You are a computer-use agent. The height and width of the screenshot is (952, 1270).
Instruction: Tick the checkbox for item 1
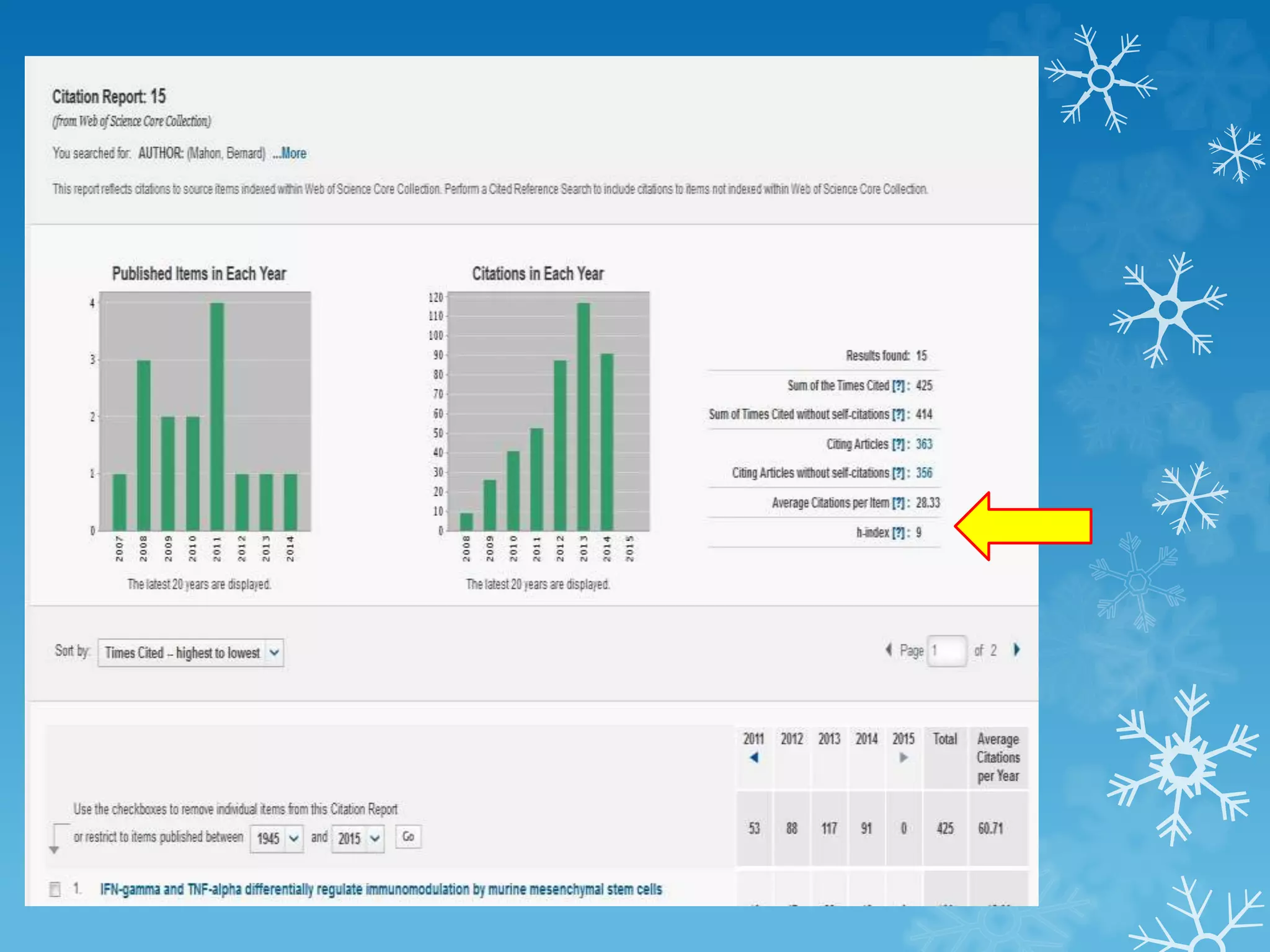(55, 889)
